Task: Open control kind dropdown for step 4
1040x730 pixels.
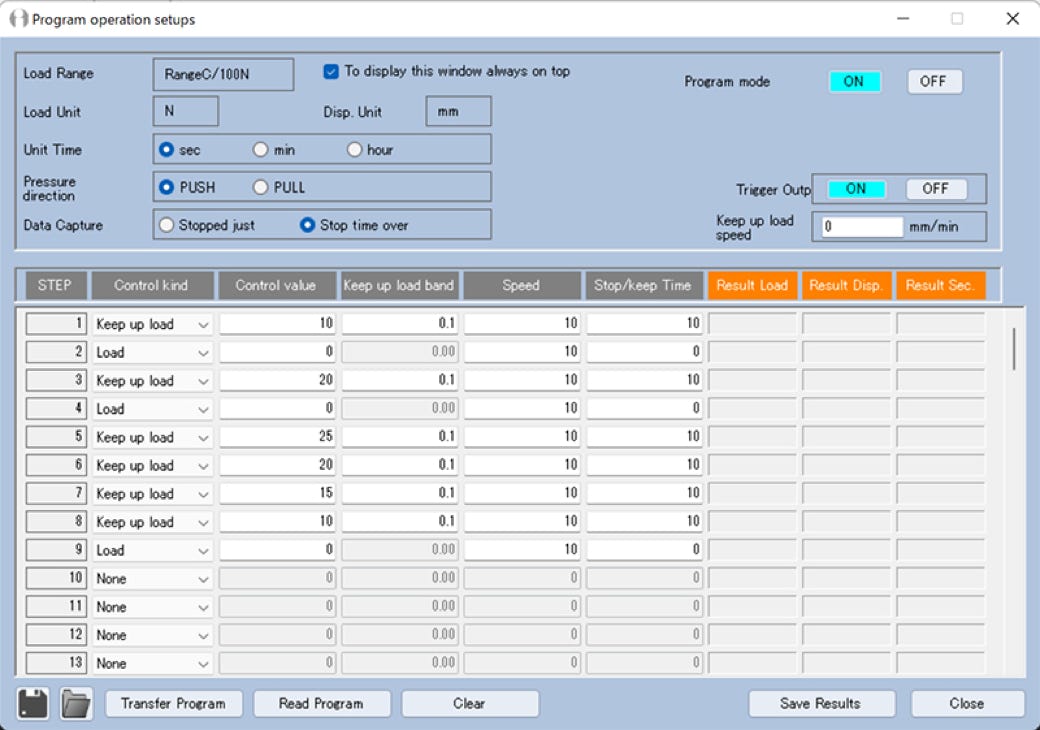Action: pyautogui.click(x=152, y=409)
